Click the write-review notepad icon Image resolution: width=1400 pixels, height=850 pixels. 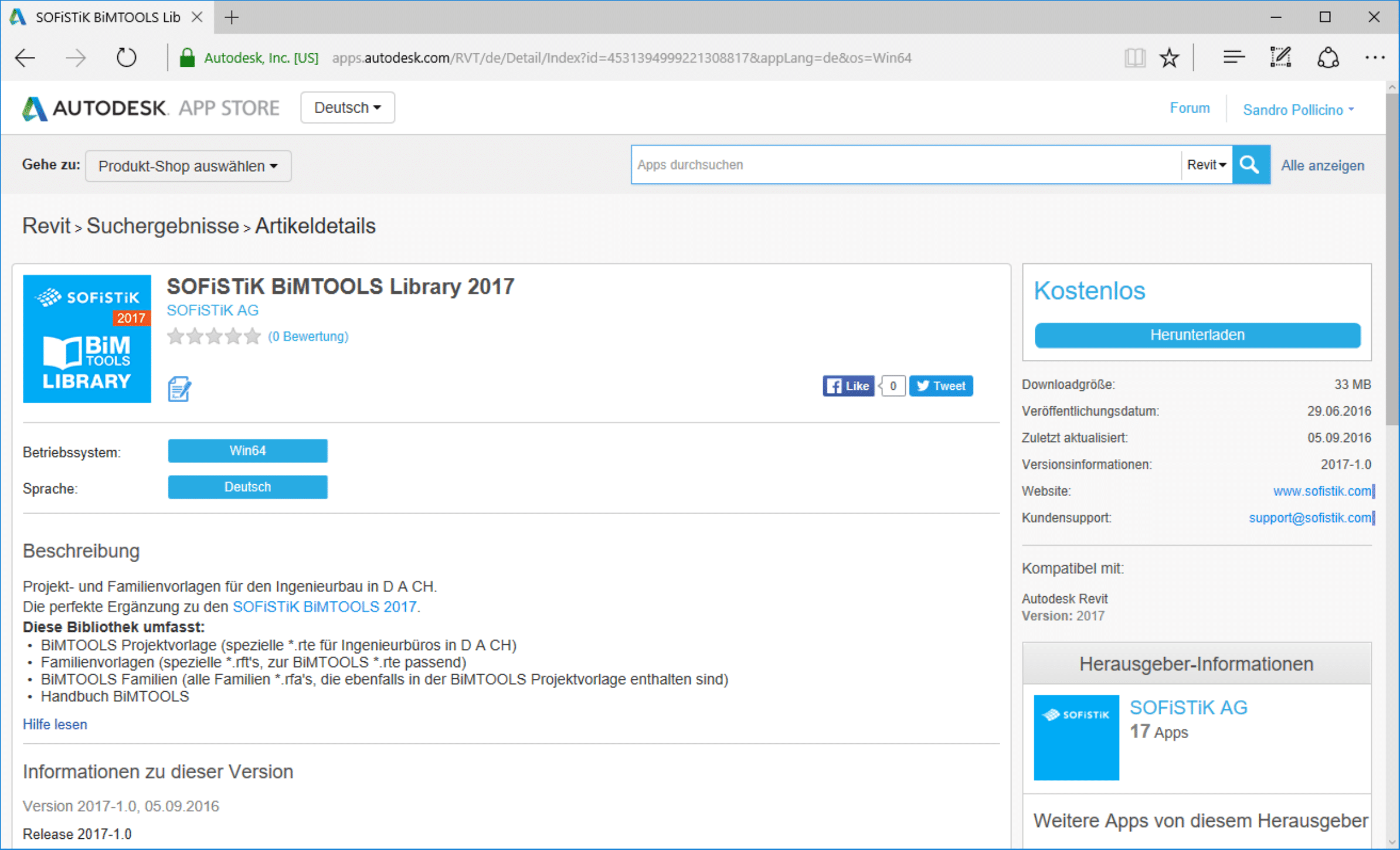tap(179, 389)
